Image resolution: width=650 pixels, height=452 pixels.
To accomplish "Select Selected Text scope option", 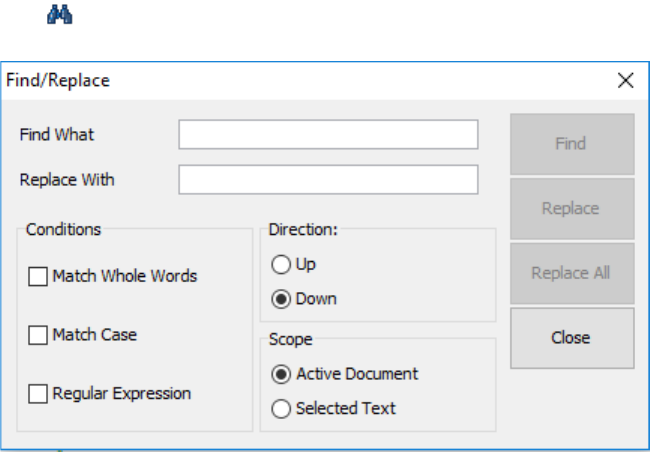I will coord(281,409).
